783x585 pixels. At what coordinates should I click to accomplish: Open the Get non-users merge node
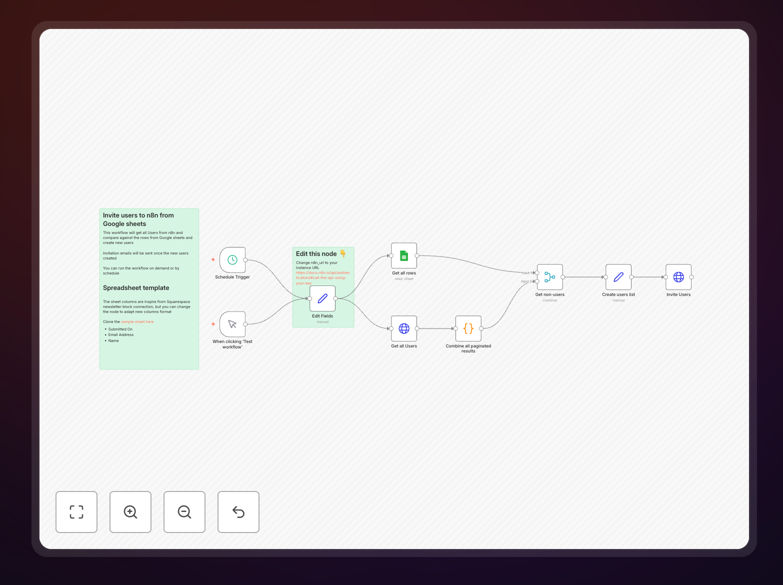click(x=550, y=277)
